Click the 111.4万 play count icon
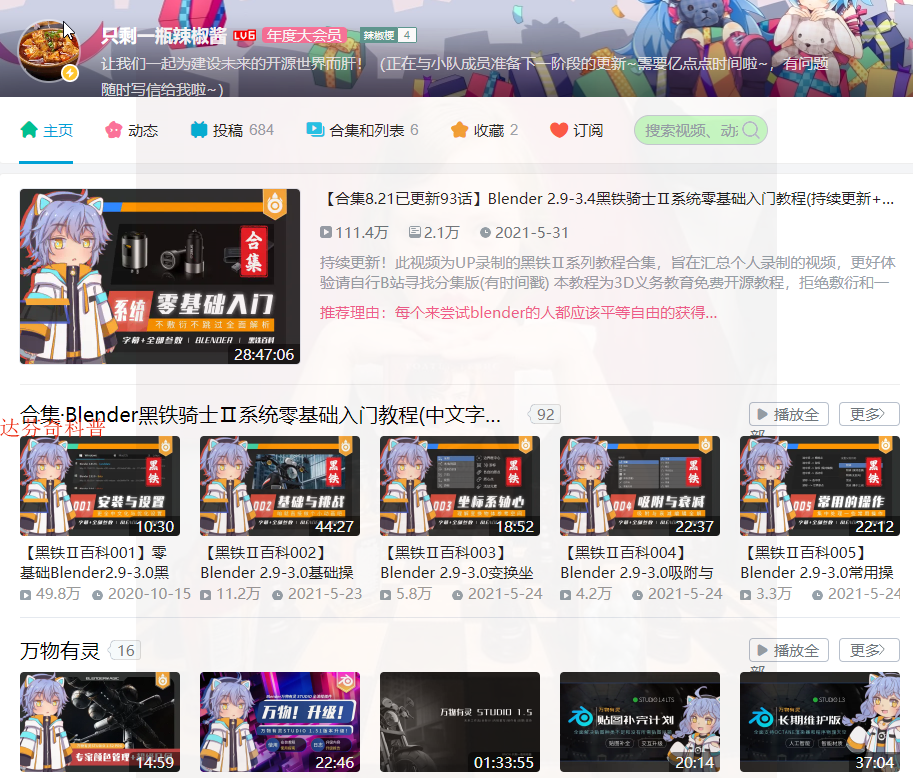The image size is (913, 778). (x=325, y=233)
